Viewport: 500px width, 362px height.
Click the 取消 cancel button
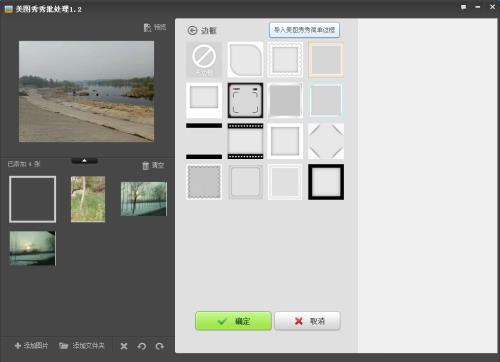(307, 321)
